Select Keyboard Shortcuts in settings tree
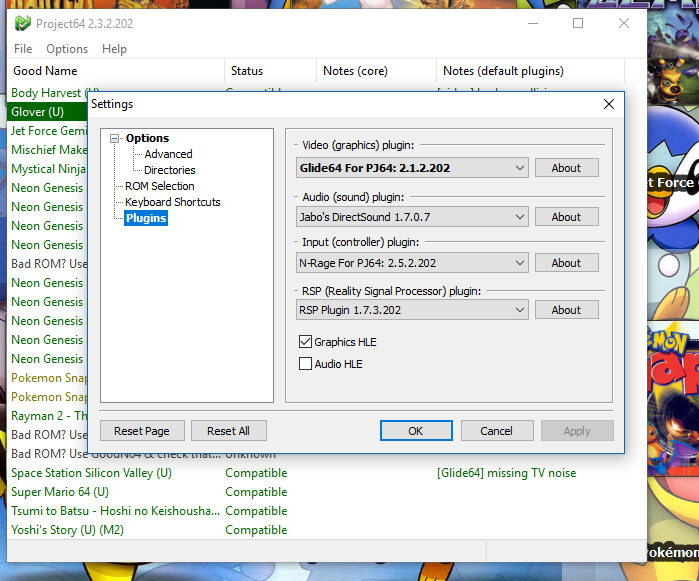699x581 pixels. [173, 202]
